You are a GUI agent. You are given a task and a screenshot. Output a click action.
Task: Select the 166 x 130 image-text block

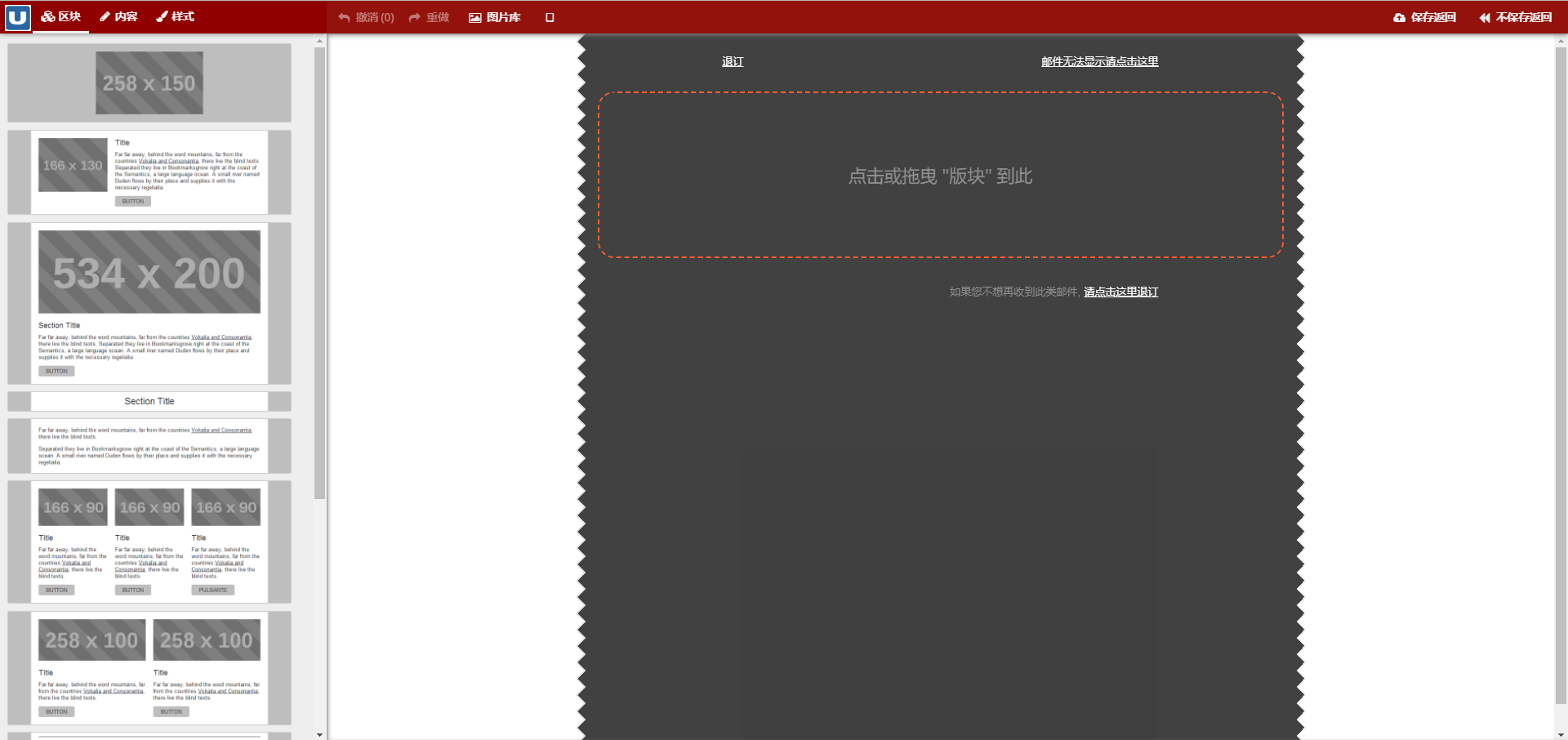(149, 172)
